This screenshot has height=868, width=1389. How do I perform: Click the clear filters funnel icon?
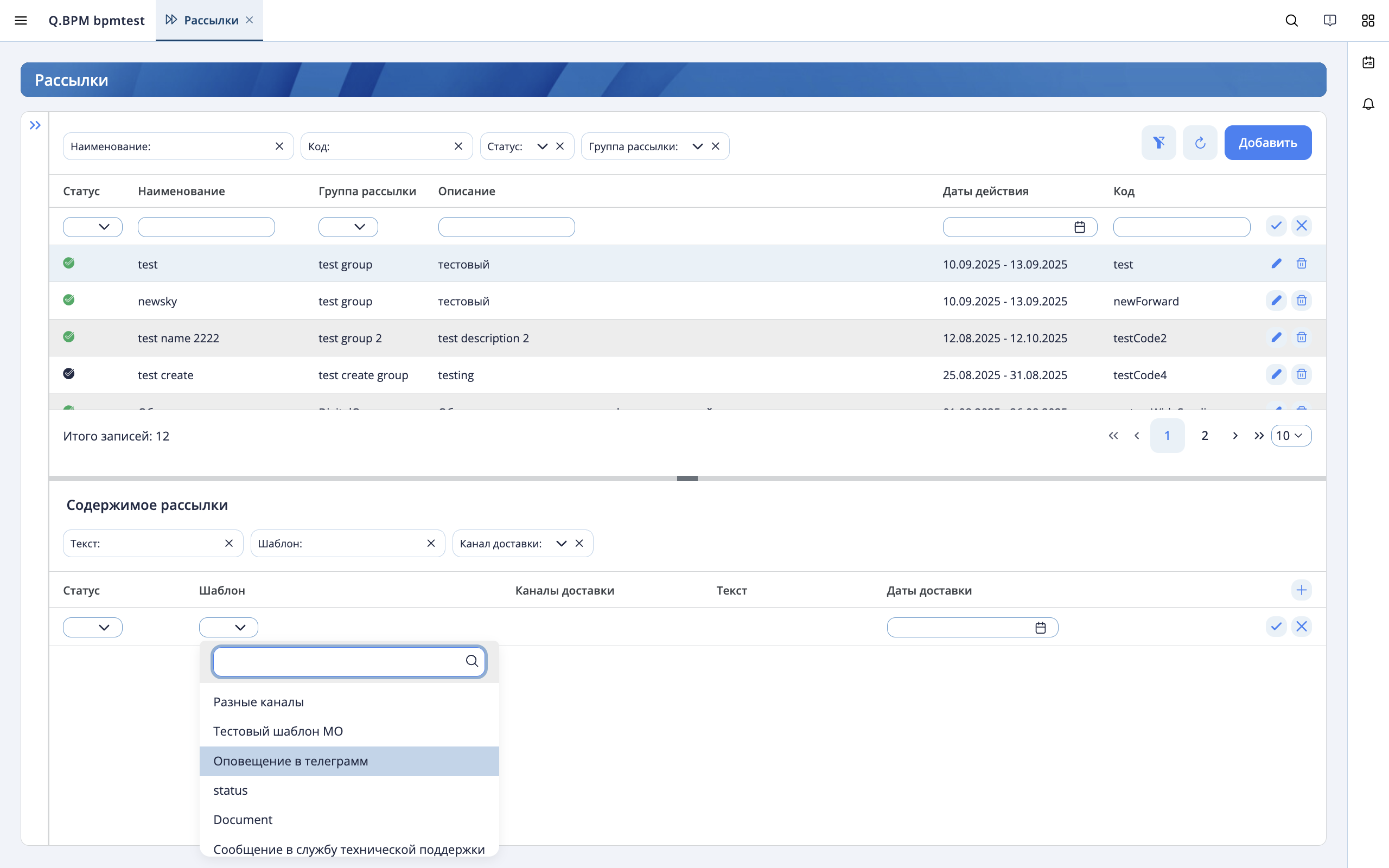click(x=1158, y=142)
